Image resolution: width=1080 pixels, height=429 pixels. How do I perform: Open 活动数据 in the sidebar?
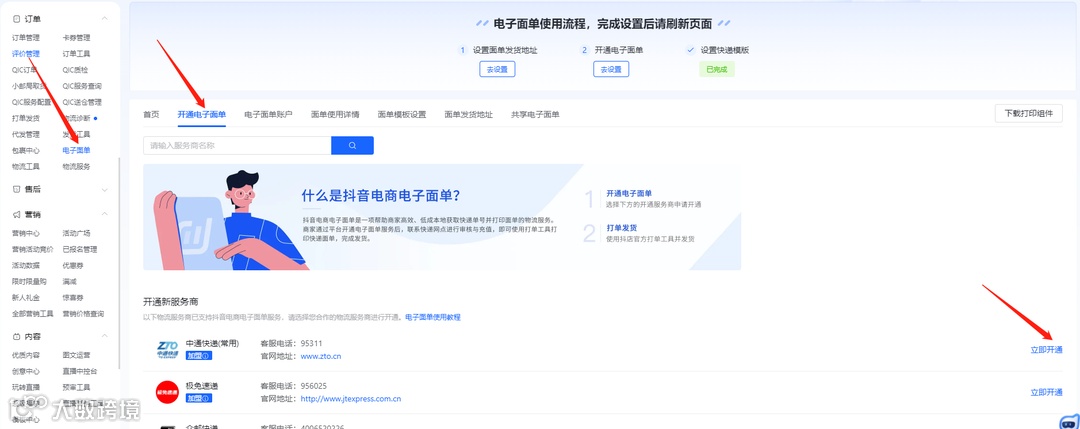pyautogui.click(x=25, y=265)
